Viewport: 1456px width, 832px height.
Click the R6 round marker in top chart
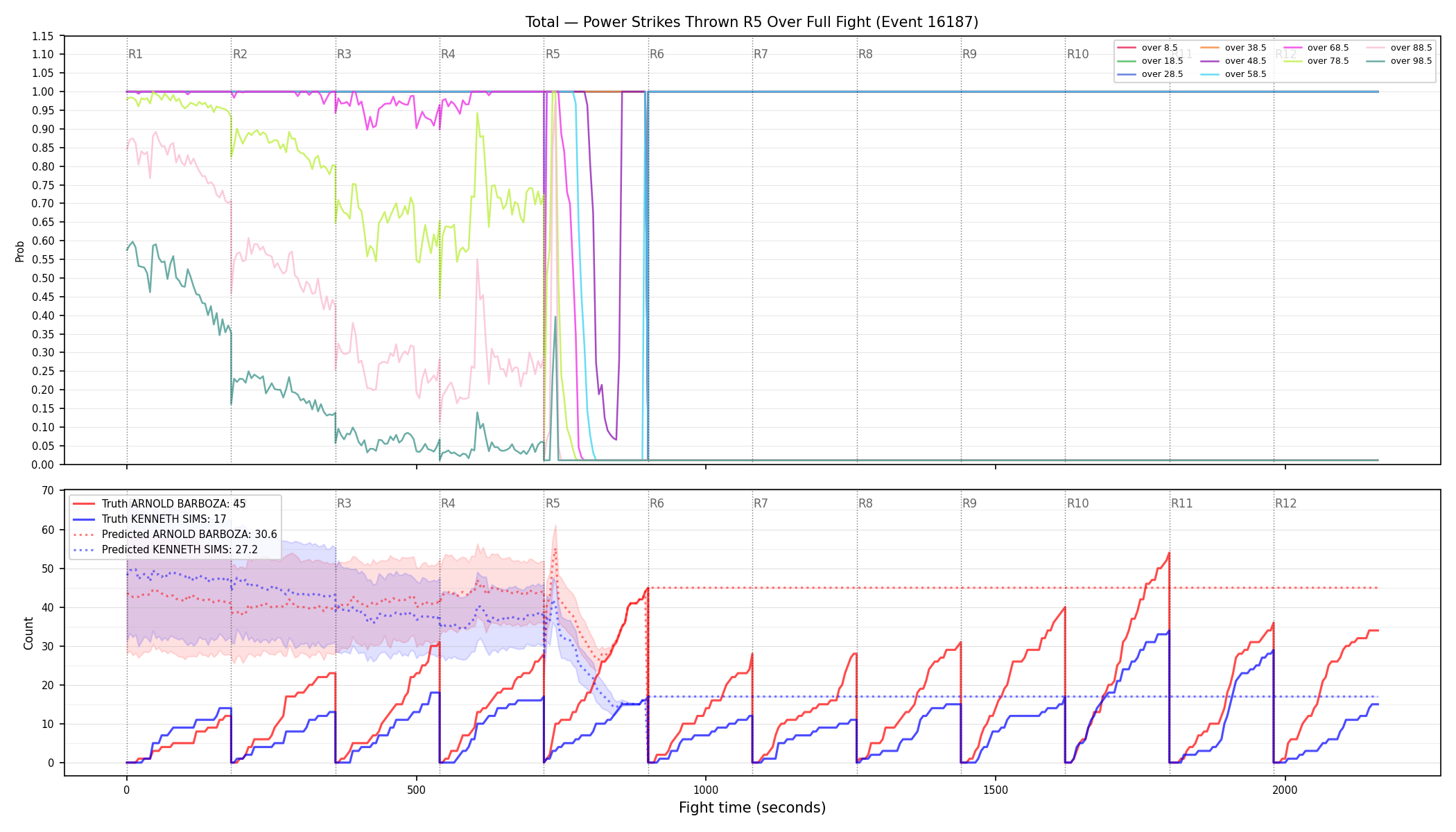(x=657, y=54)
